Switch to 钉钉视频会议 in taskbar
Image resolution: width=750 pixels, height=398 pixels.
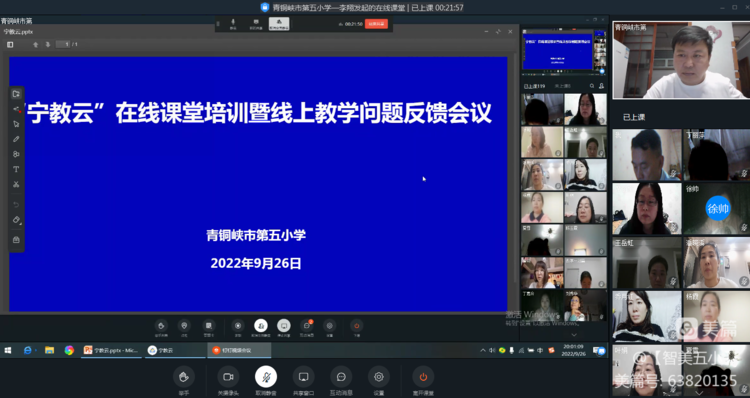[239, 350]
